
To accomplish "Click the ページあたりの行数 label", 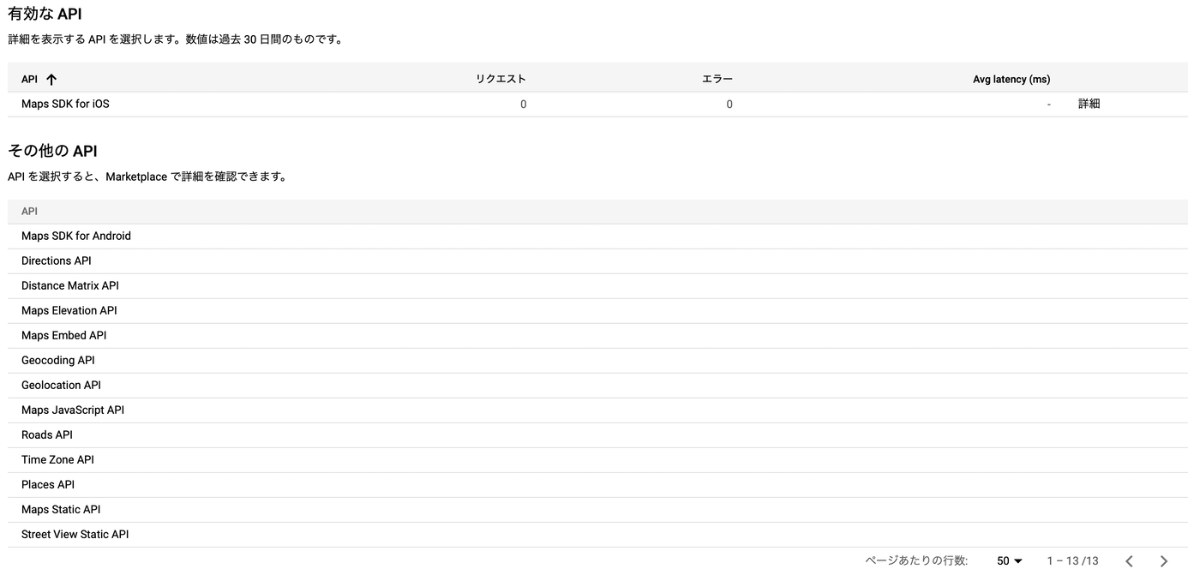I will [916, 561].
